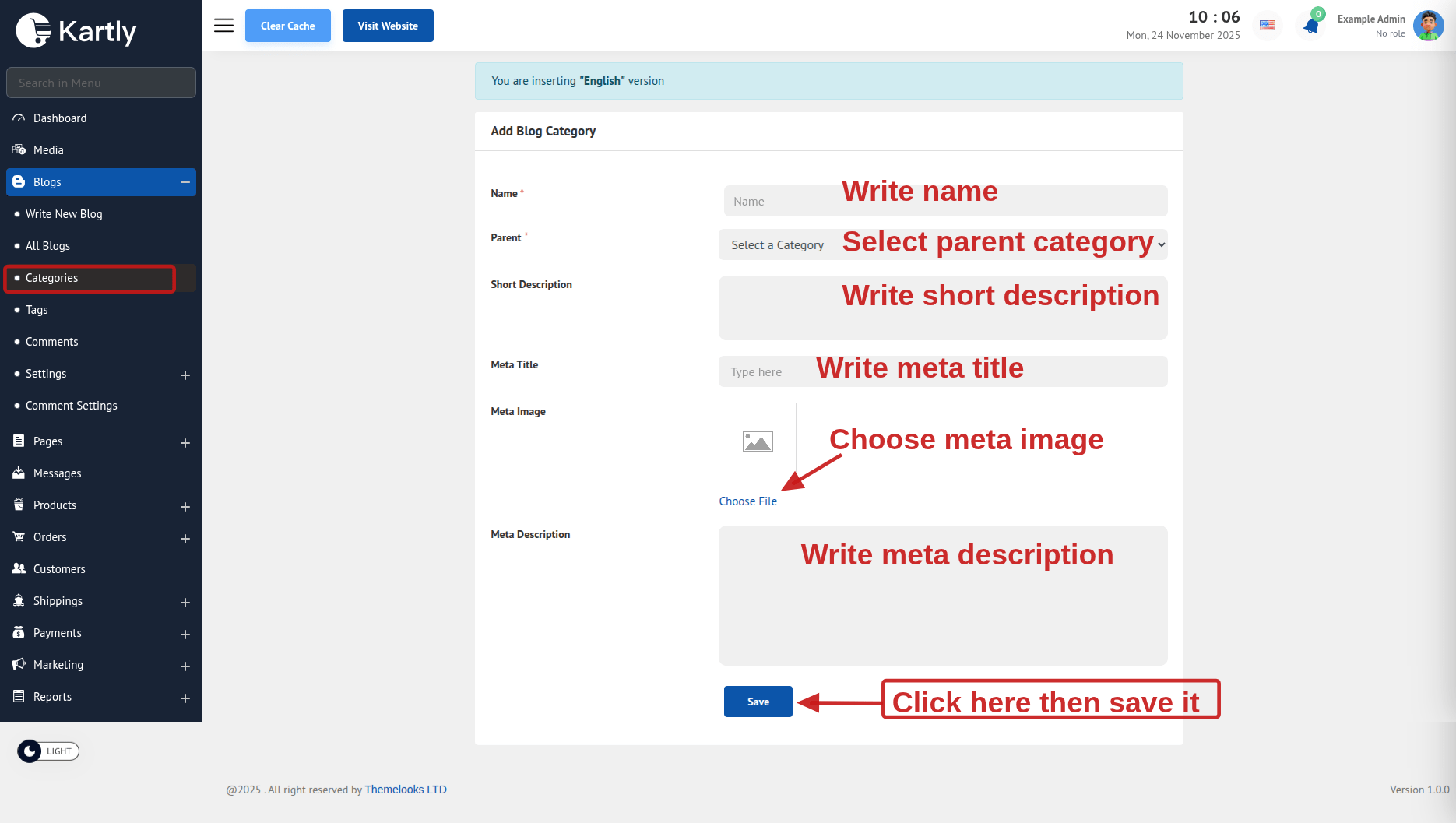Screen dimensions: 1456x823
Task: Click the Clear Cache button
Action: pos(287,26)
